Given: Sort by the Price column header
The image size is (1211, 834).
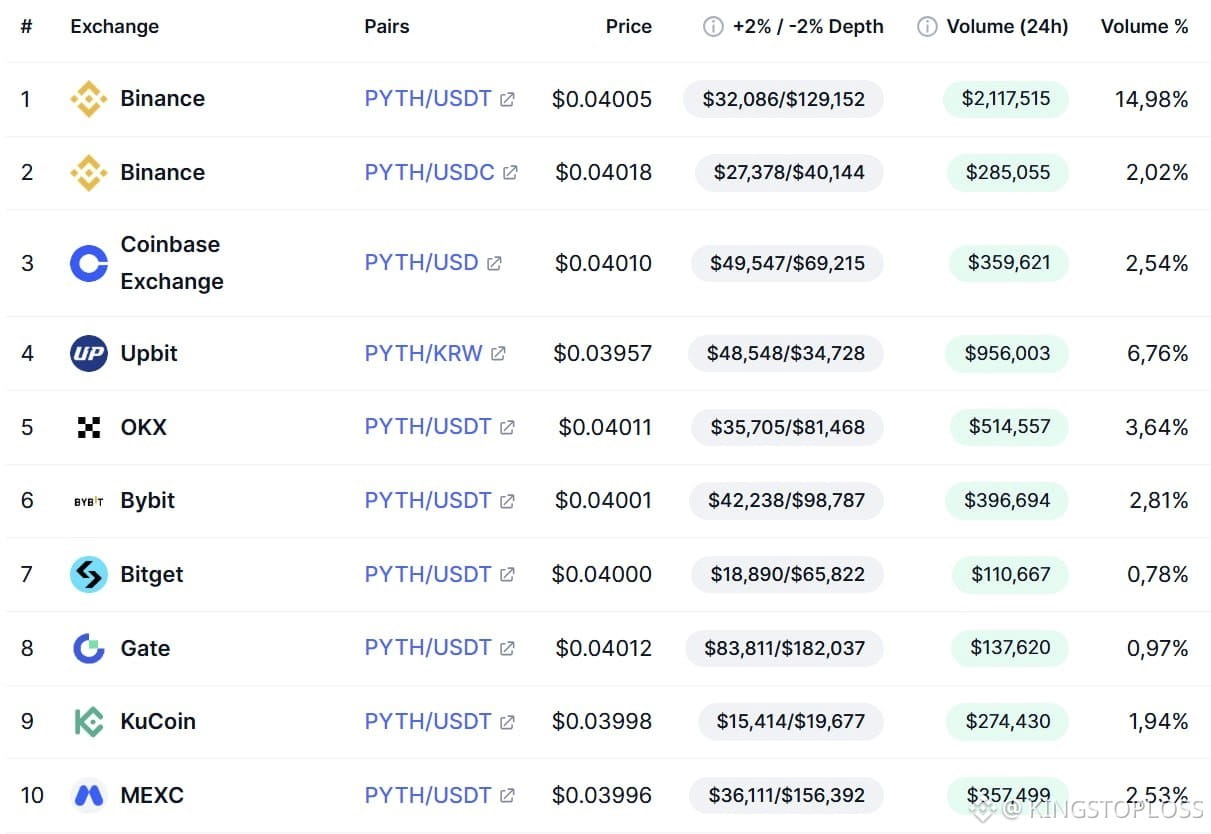Looking at the screenshot, I should click(x=628, y=27).
